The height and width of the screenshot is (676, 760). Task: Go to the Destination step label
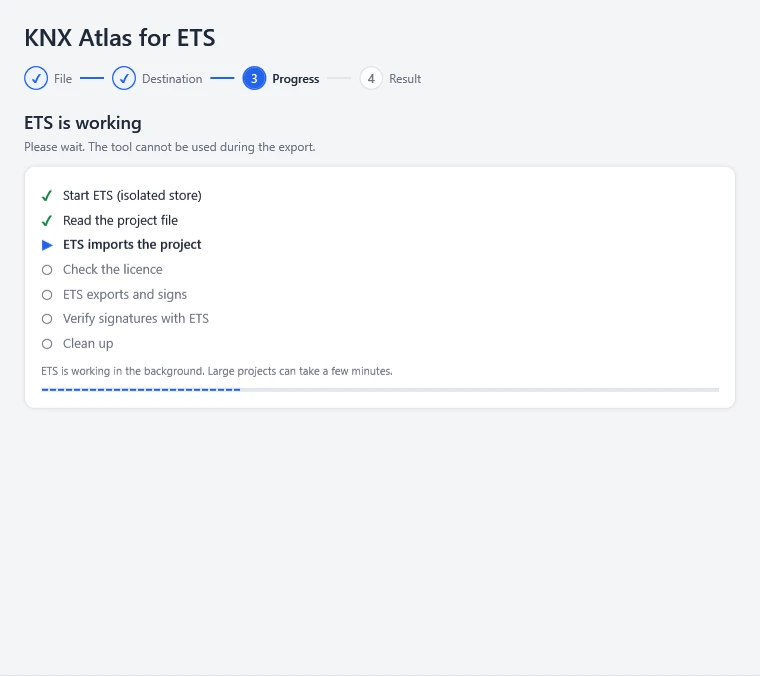[x=172, y=79]
